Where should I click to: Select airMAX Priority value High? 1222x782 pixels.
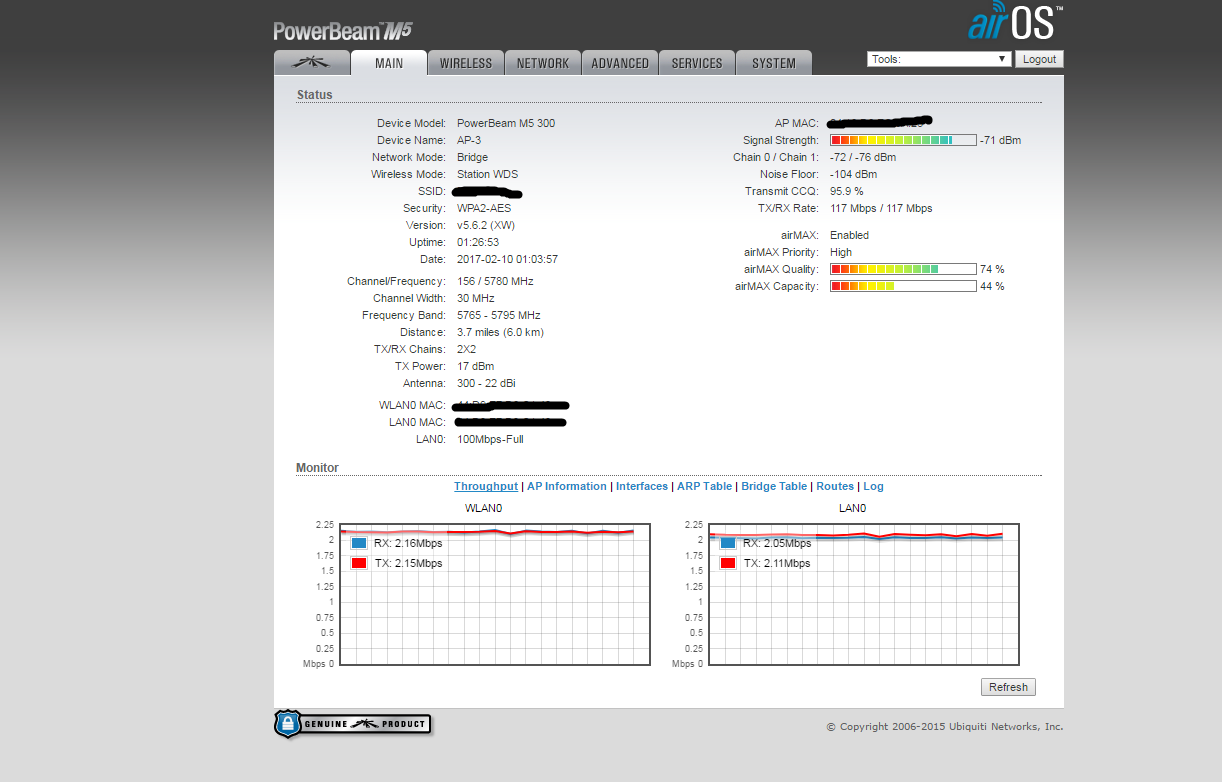(841, 252)
